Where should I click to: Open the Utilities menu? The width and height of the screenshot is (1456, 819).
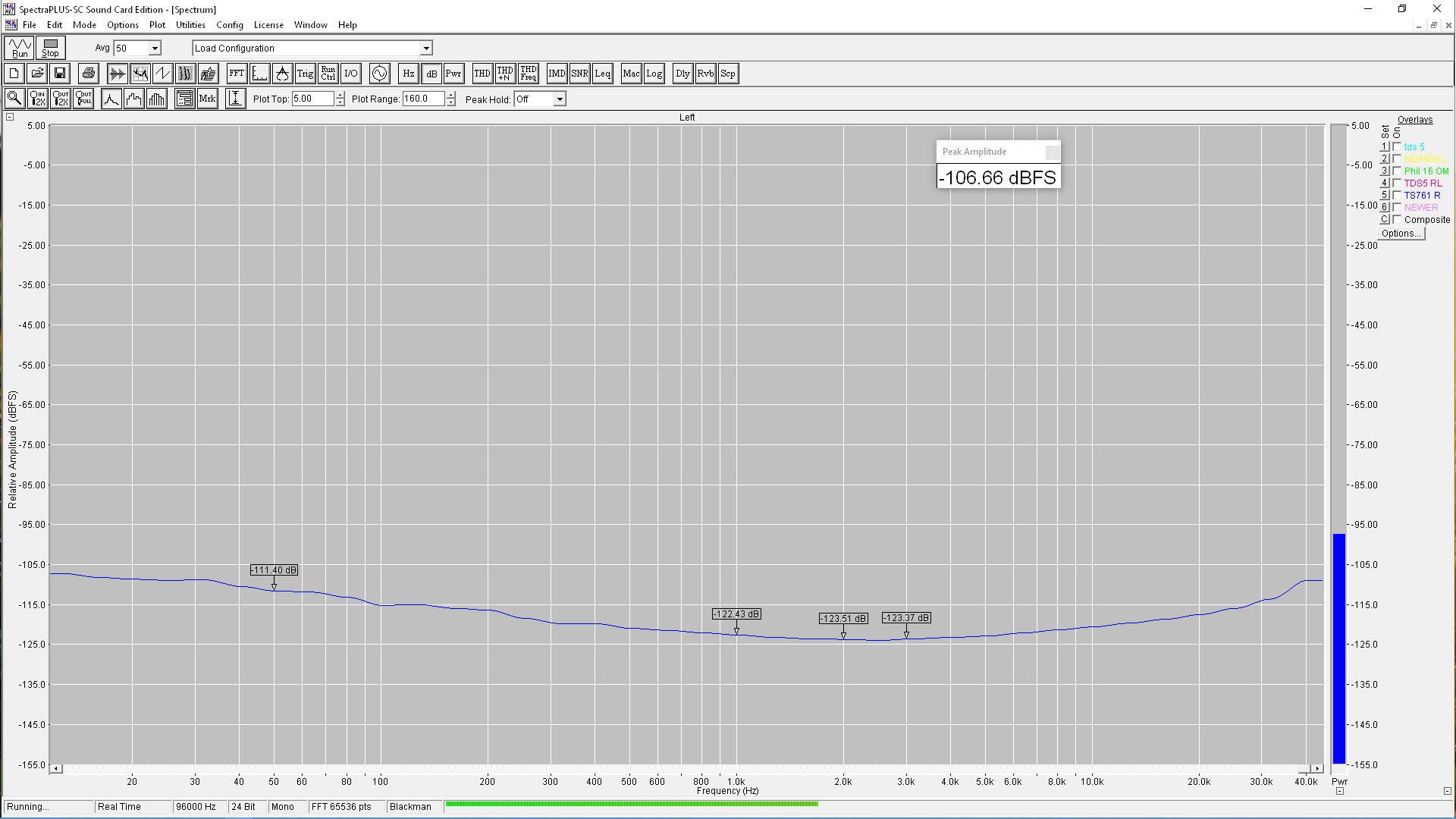(190, 25)
